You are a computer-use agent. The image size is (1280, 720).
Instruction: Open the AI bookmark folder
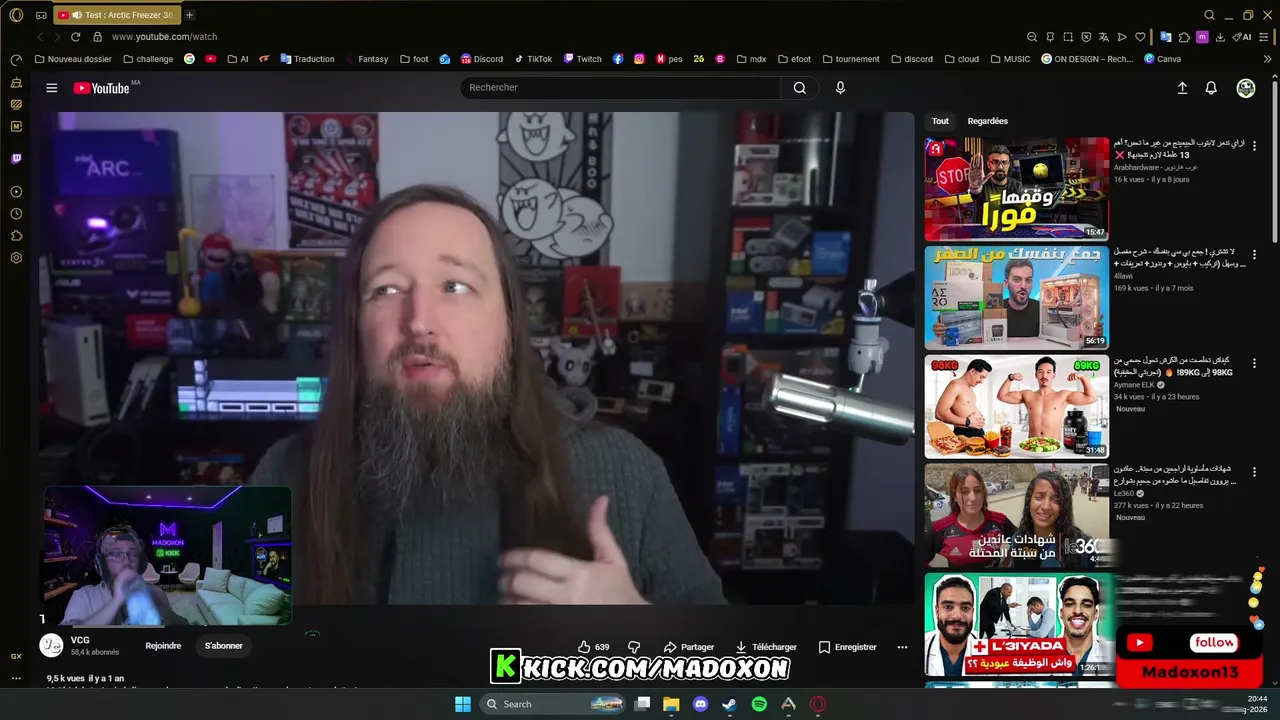coord(237,59)
